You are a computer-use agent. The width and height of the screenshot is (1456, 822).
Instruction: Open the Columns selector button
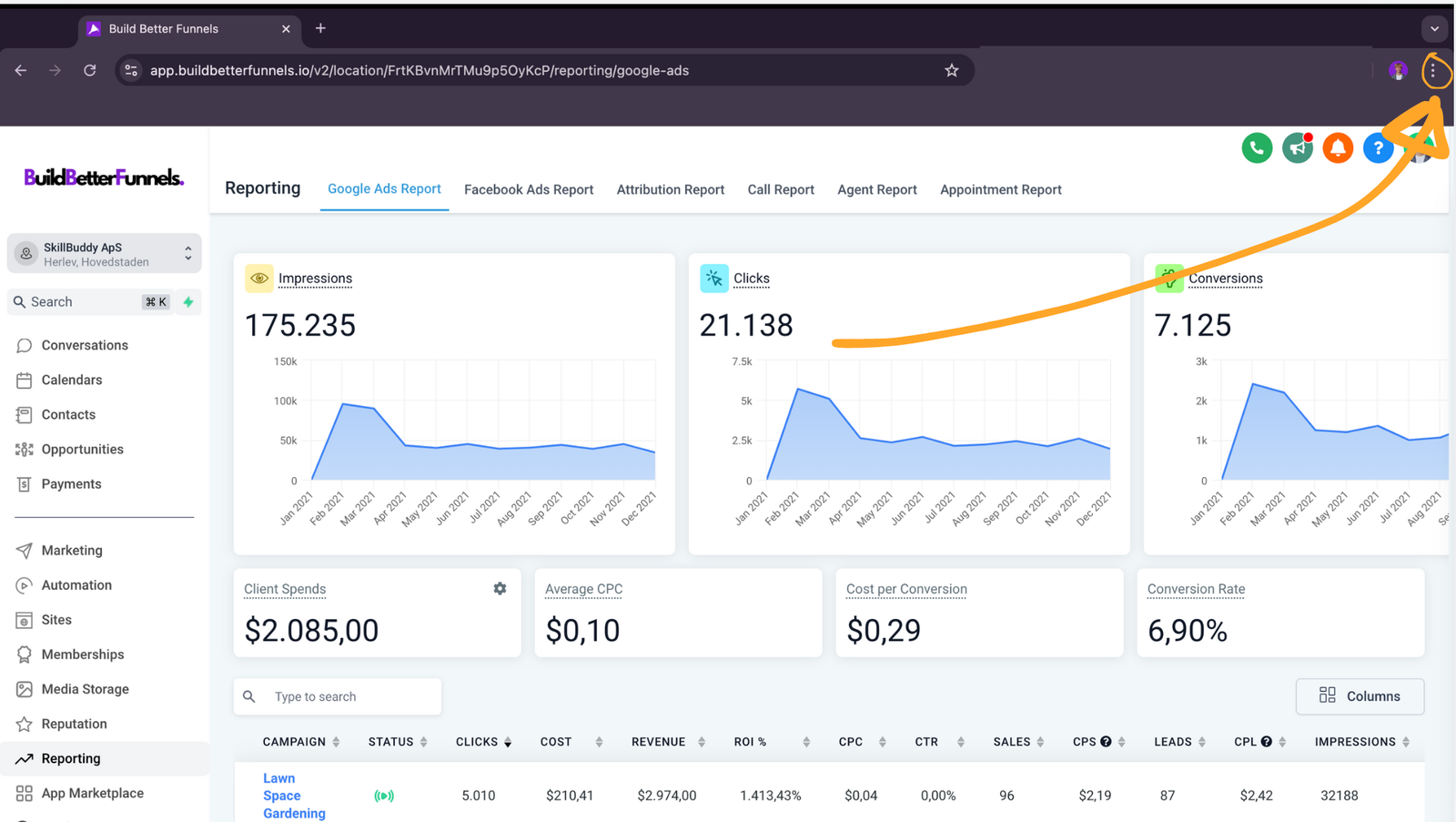pyautogui.click(x=1360, y=696)
